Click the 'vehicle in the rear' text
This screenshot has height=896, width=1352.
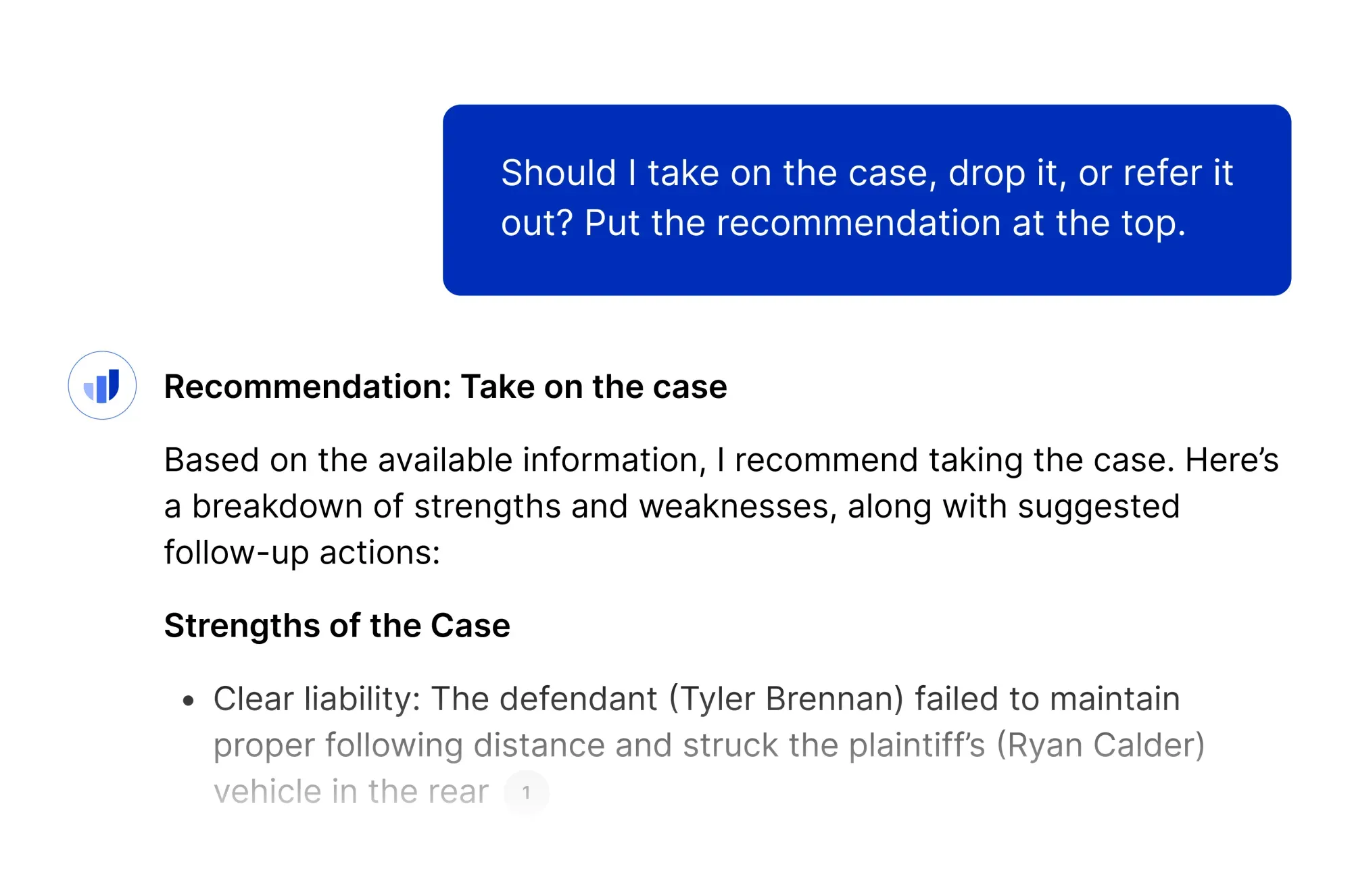coord(351,792)
